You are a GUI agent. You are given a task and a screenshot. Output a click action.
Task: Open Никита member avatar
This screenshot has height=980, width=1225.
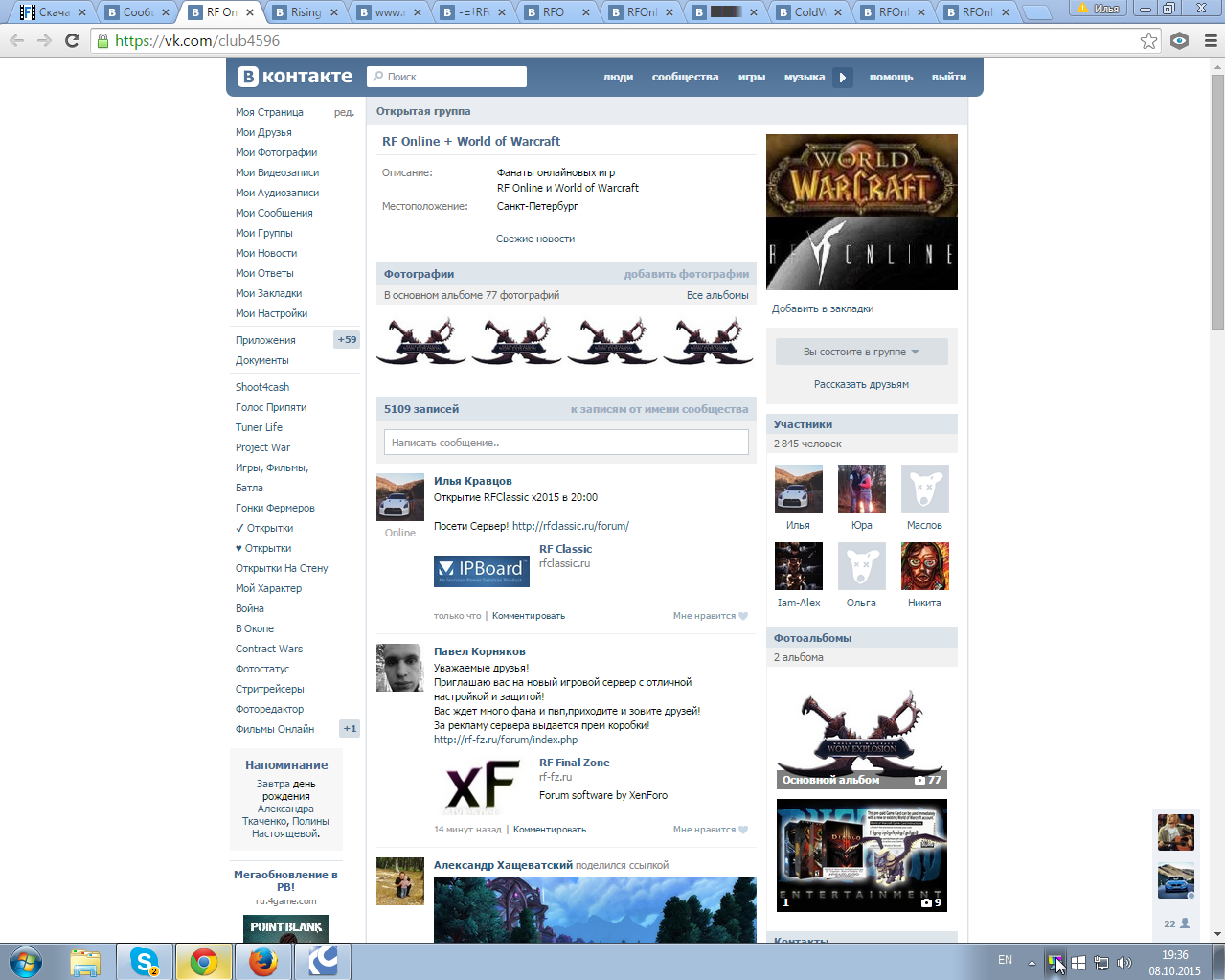point(925,566)
